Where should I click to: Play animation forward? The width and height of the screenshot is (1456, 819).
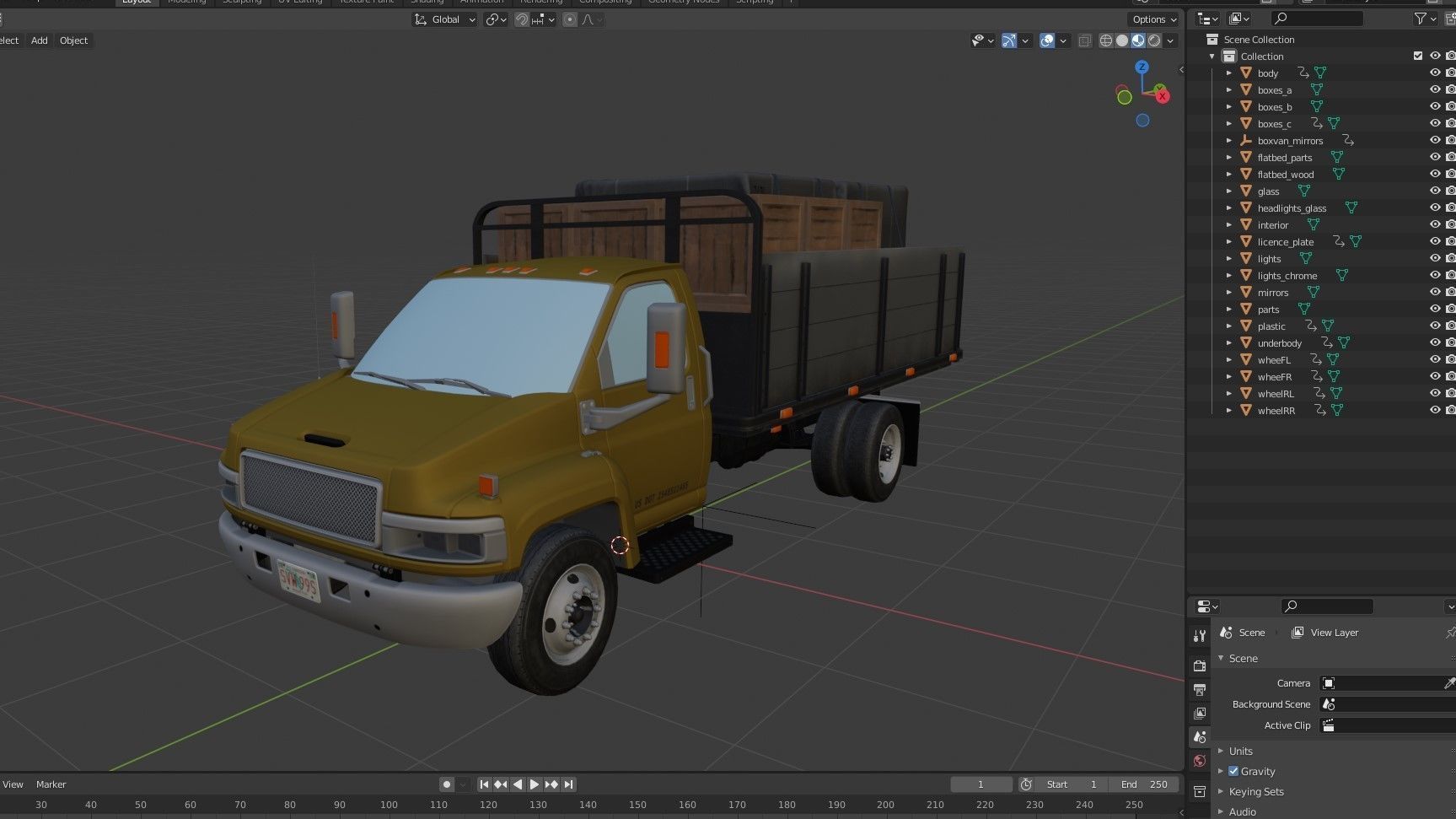535,784
